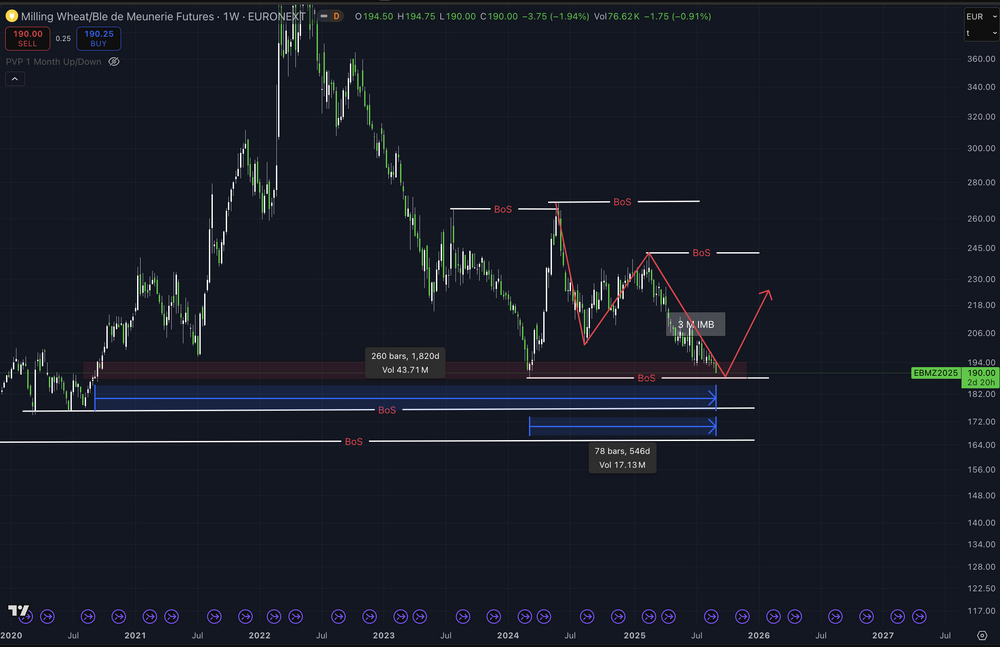Click the 190.00 SELL button
The width and height of the screenshot is (1000, 647).
click(x=27, y=38)
